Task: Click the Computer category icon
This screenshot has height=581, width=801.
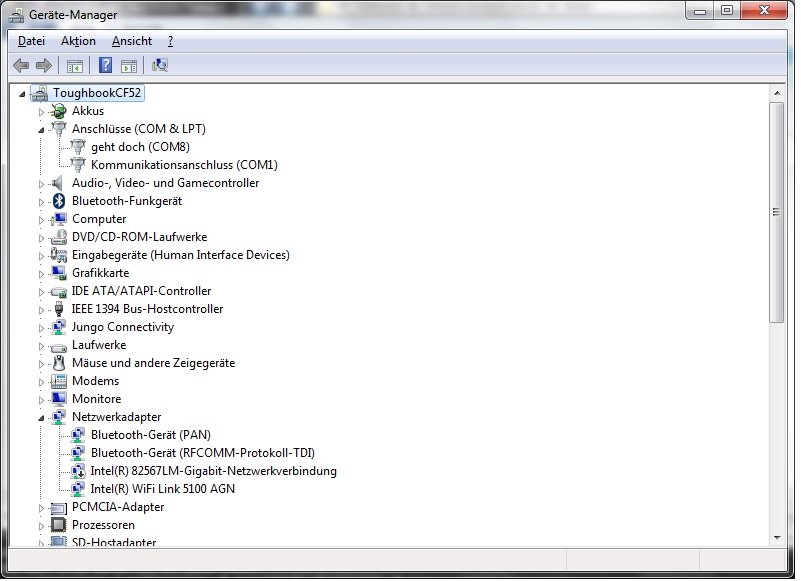Action: tap(59, 219)
